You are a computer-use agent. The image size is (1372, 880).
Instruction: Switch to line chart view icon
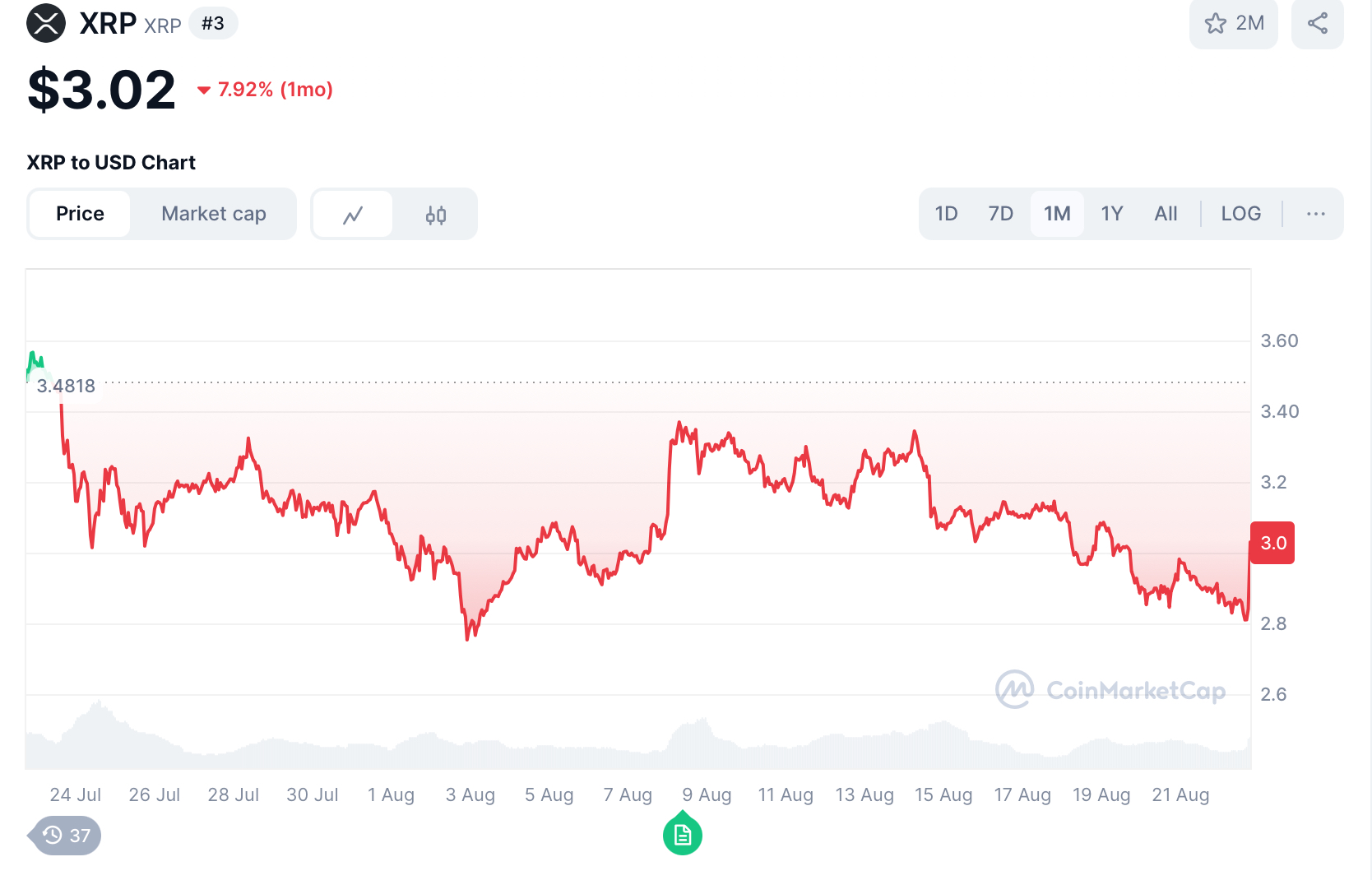353,215
